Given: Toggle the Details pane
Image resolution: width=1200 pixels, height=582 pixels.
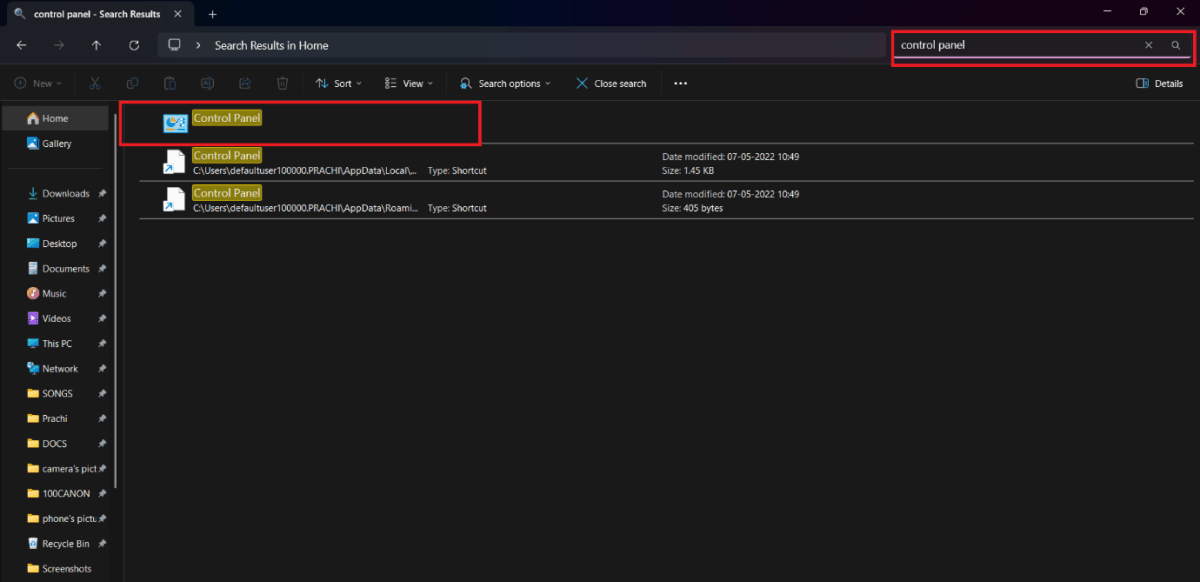Looking at the screenshot, I should (x=1160, y=83).
